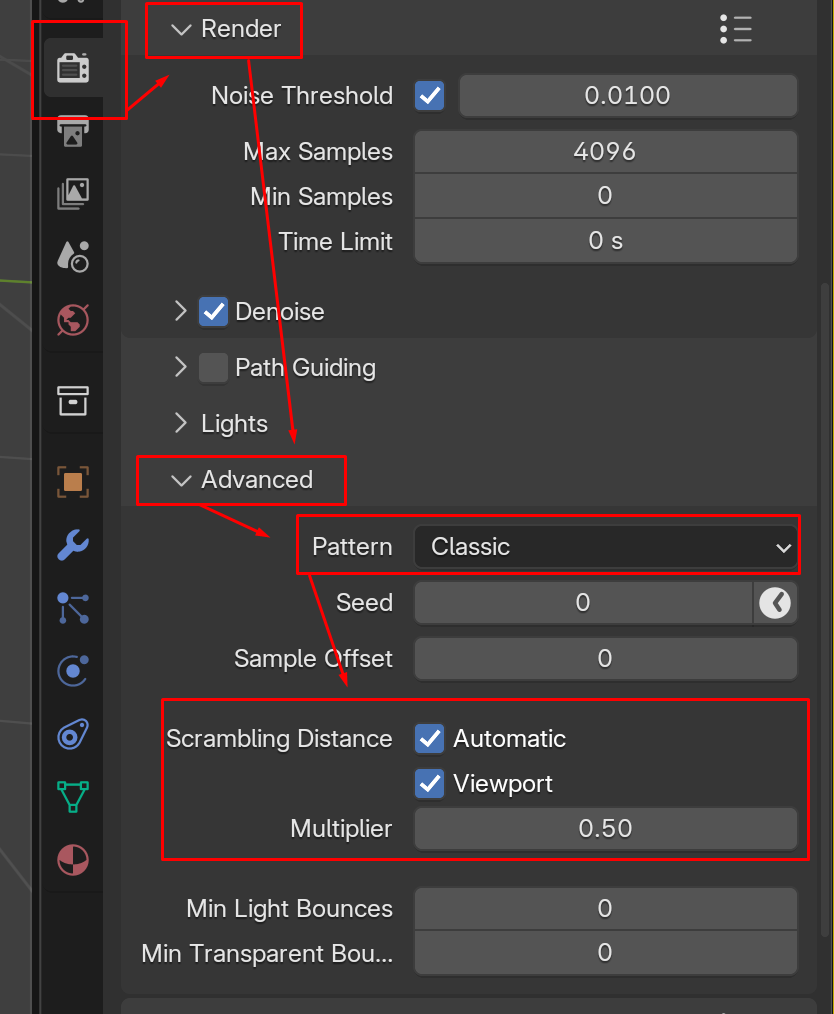Screen dimensions: 834x1014
Task: Enable the Path Guiding checkbox
Action: (213, 368)
